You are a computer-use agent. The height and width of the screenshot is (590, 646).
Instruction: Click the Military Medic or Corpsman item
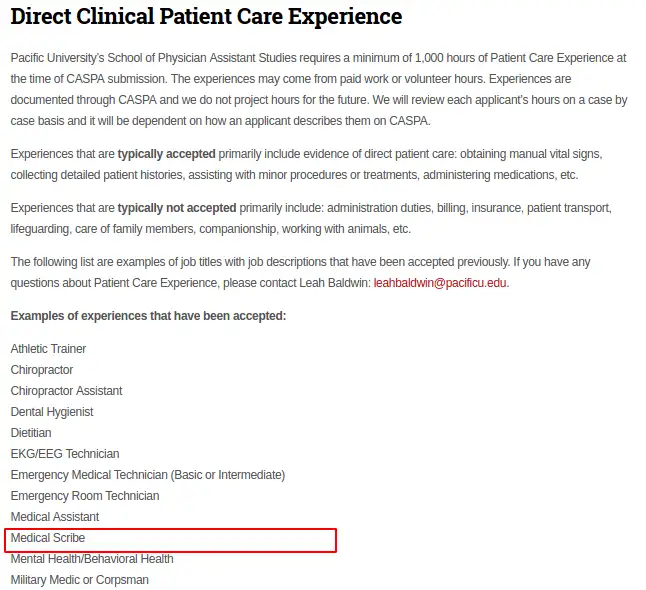pos(79,580)
